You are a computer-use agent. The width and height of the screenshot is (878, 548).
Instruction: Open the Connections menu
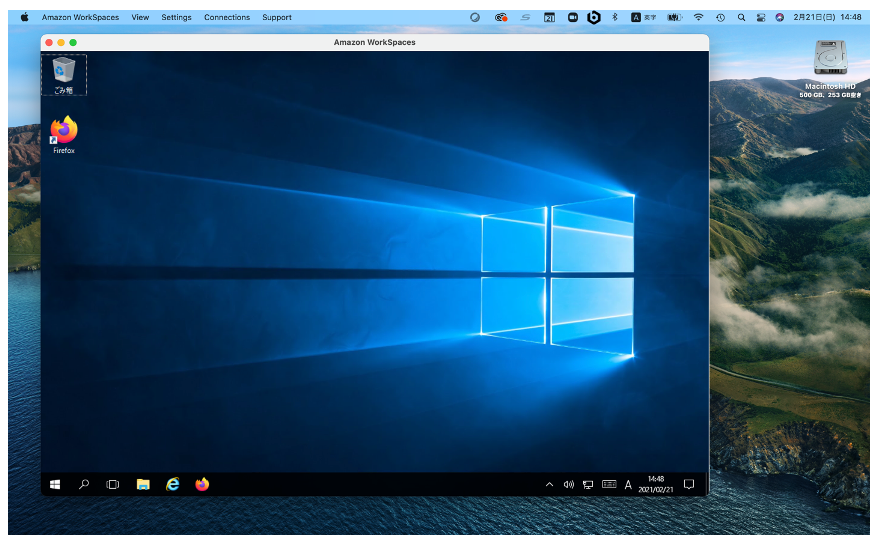pos(227,17)
